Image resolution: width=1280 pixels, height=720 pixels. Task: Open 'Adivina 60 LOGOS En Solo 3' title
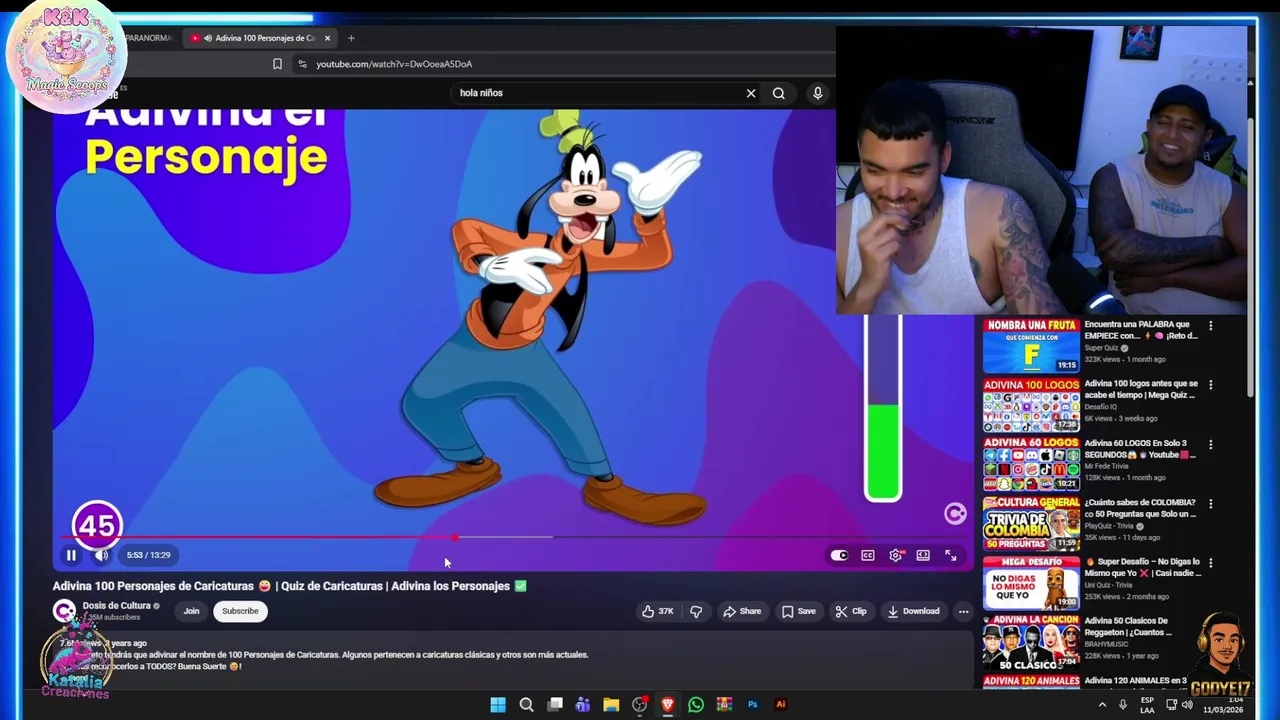point(1140,449)
